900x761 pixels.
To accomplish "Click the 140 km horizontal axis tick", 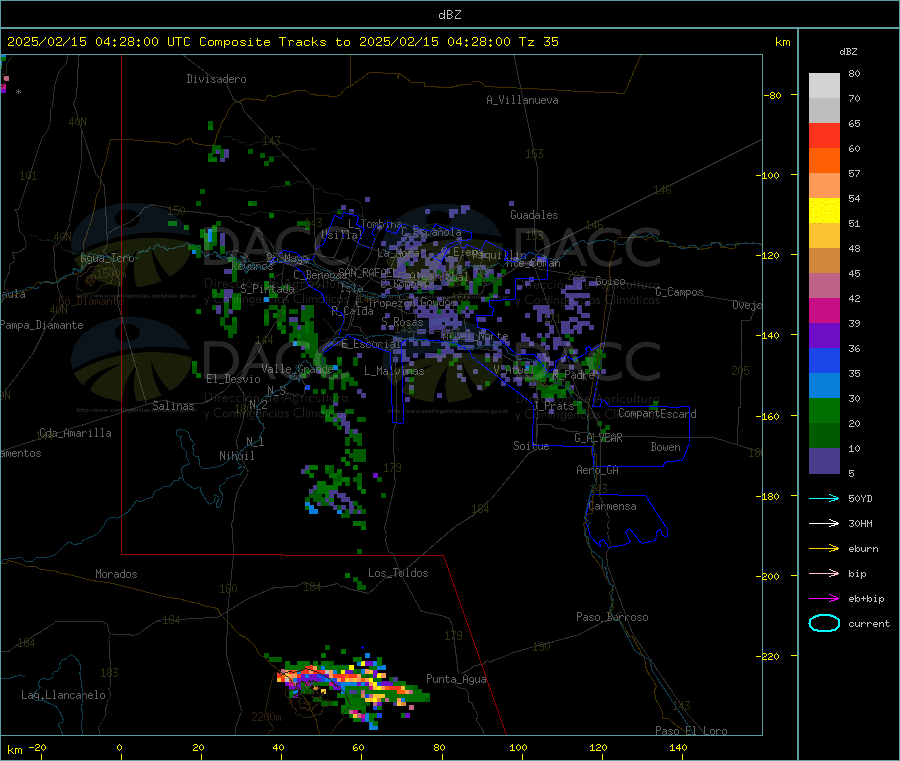I will (678, 748).
